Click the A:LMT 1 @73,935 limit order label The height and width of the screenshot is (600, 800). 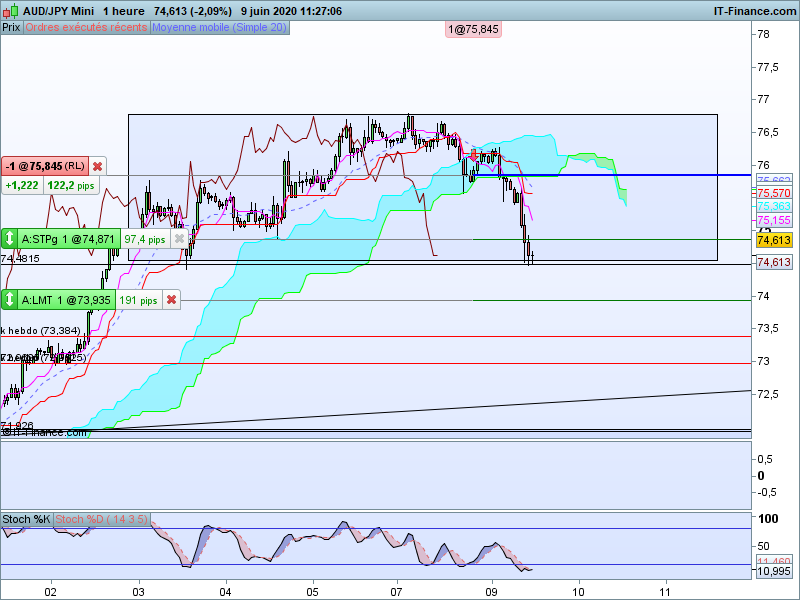[x=66, y=300]
